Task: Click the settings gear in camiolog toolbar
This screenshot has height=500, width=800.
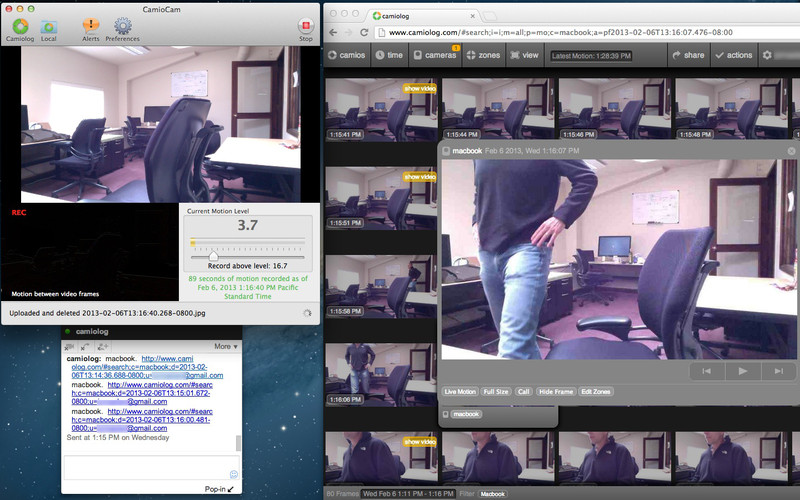Action: point(767,55)
